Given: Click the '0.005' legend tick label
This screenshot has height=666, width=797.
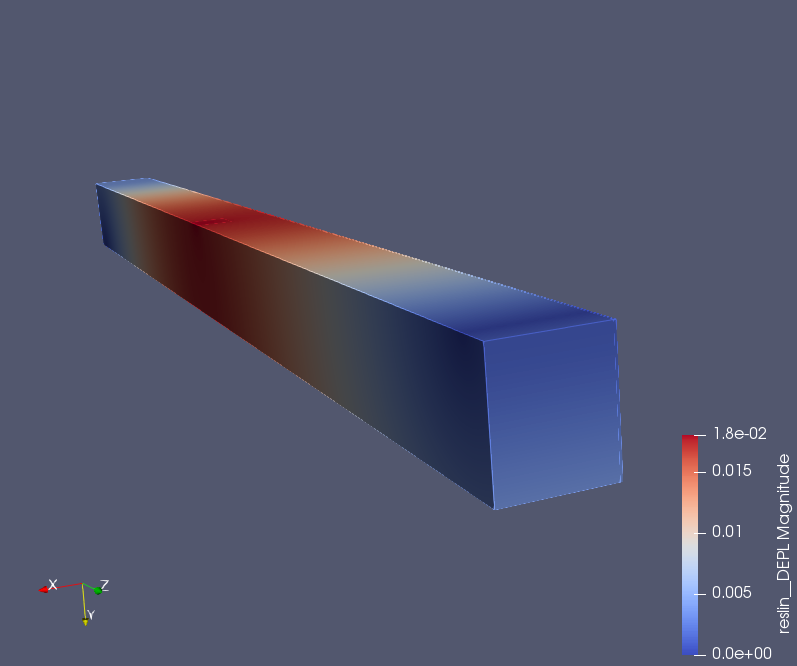Looking at the screenshot, I should 731,593.
